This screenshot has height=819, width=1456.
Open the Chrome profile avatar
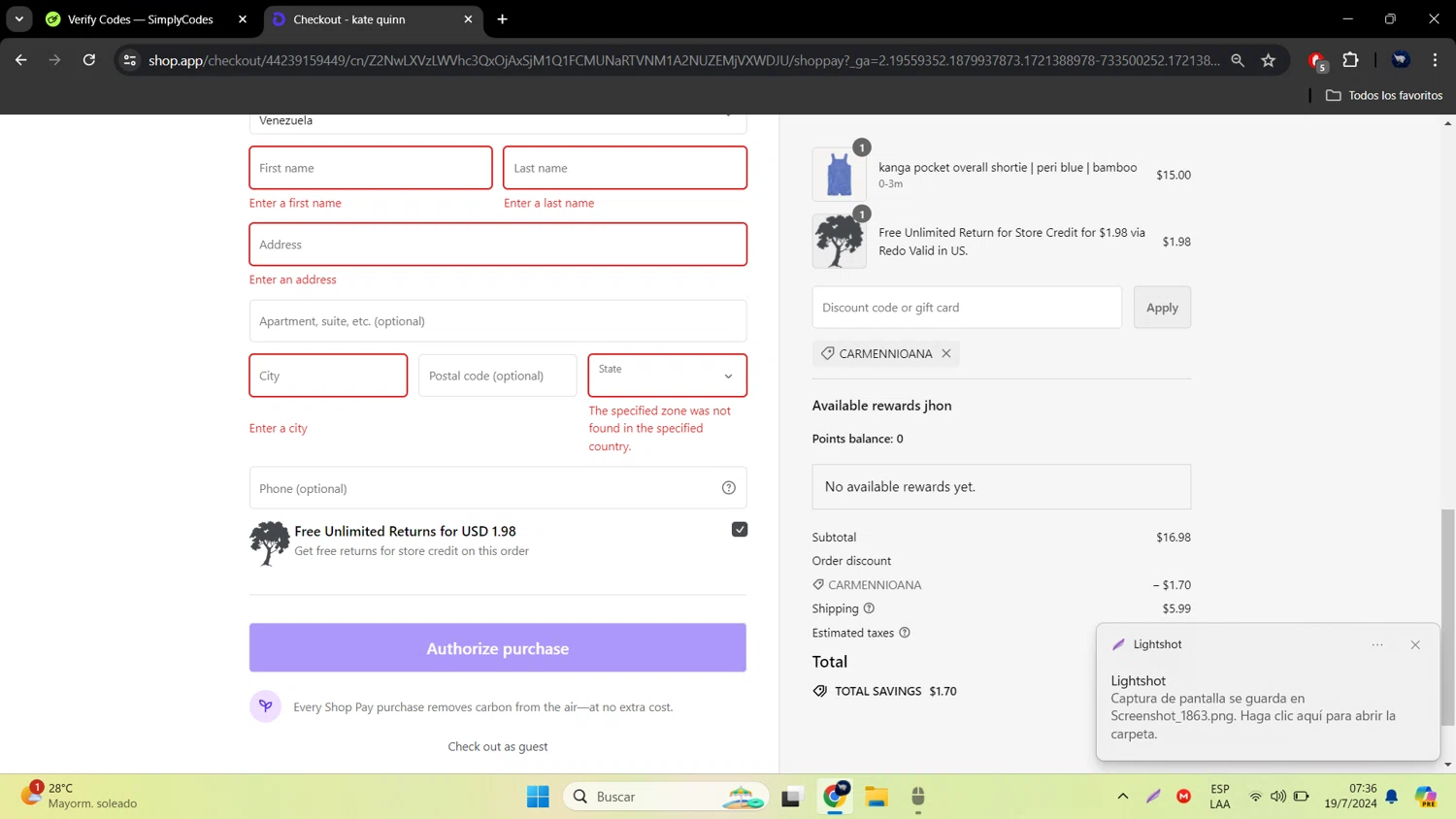(1401, 60)
